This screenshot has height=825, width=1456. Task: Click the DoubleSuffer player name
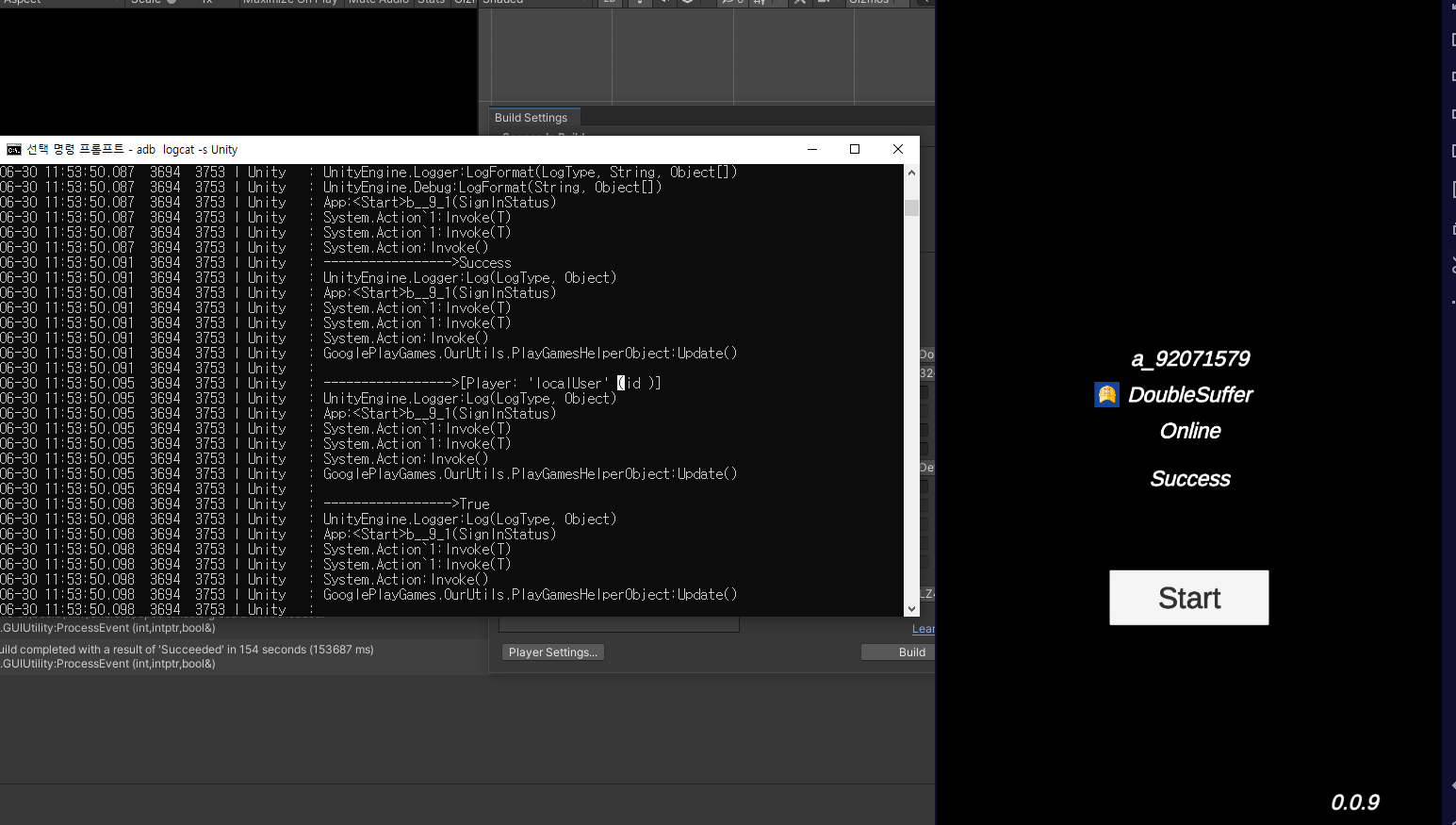[1190, 395]
